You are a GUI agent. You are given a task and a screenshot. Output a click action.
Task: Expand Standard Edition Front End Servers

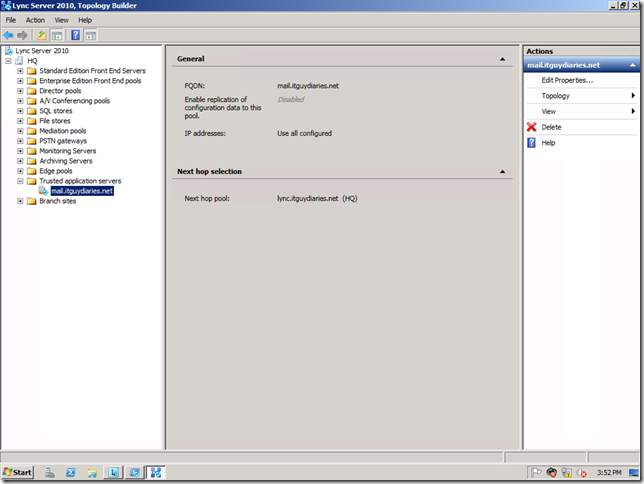click(20, 71)
